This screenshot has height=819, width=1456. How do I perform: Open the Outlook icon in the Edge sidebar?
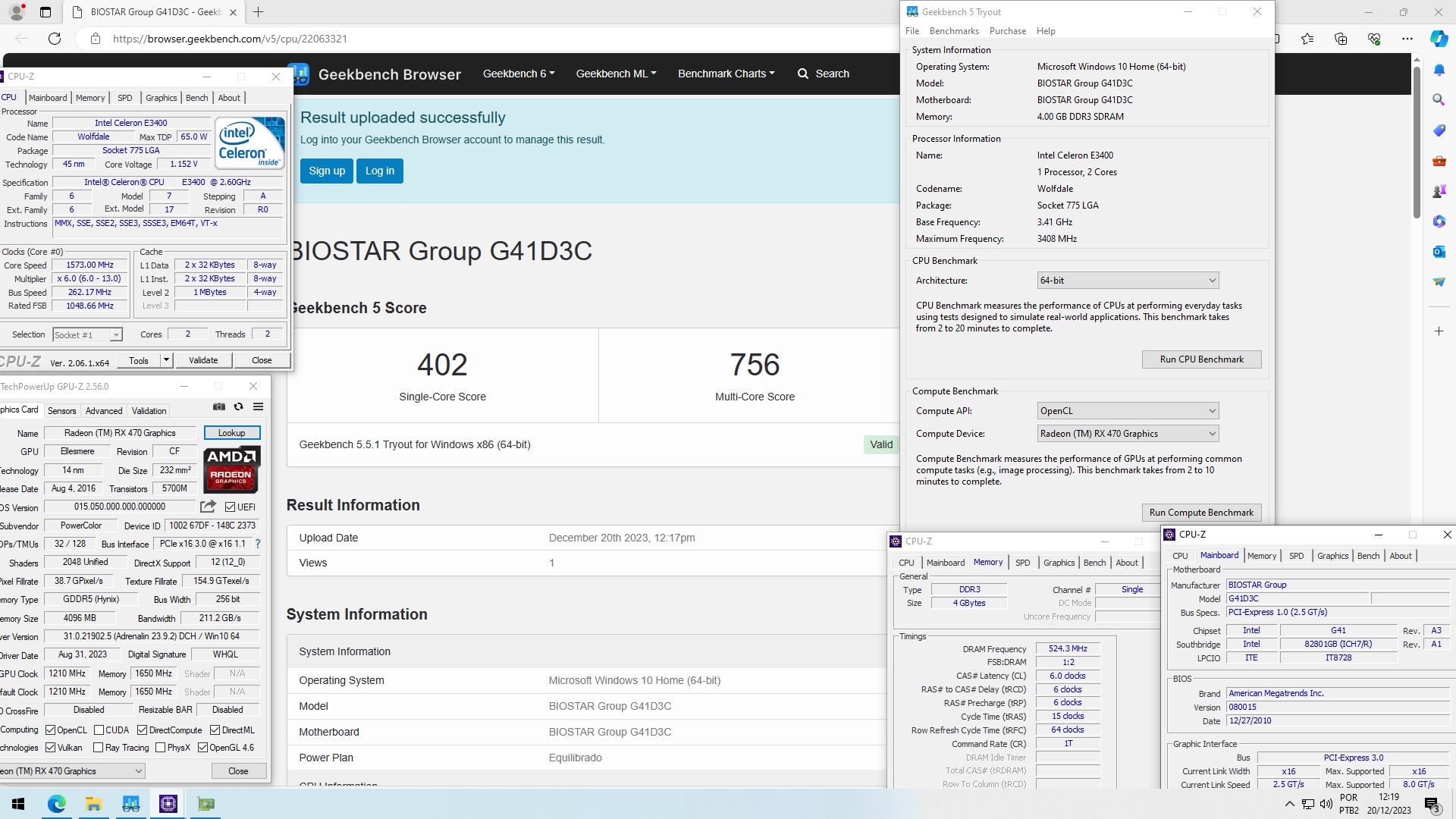pyautogui.click(x=1439, y=252)
